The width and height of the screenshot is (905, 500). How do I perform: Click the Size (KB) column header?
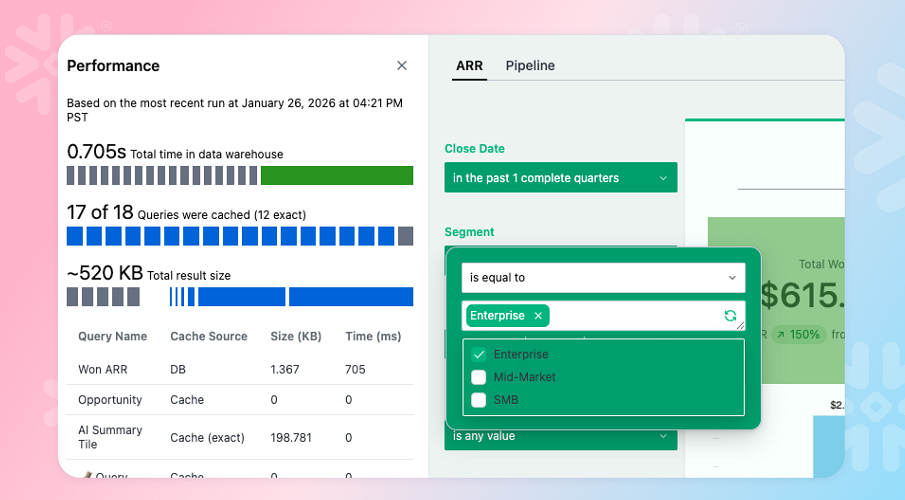coord(296,337)
